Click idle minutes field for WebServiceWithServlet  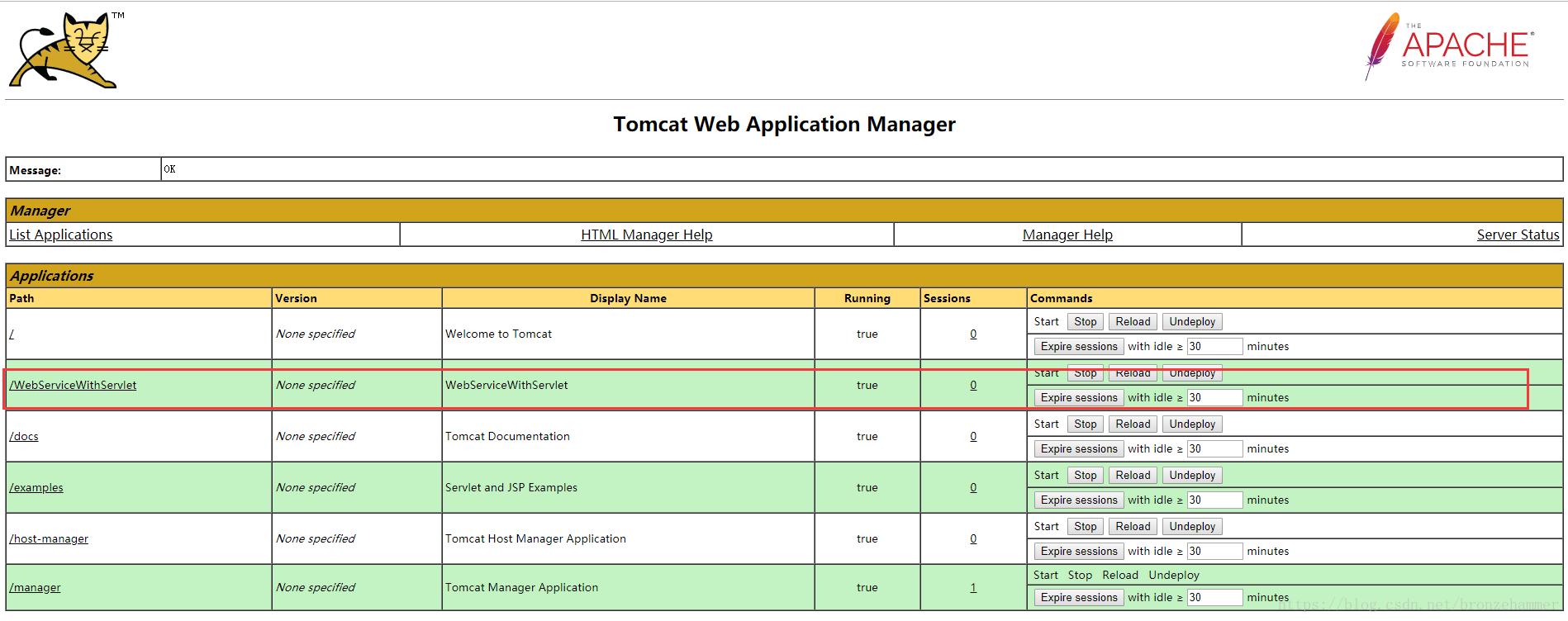(x=1214, y=398)
